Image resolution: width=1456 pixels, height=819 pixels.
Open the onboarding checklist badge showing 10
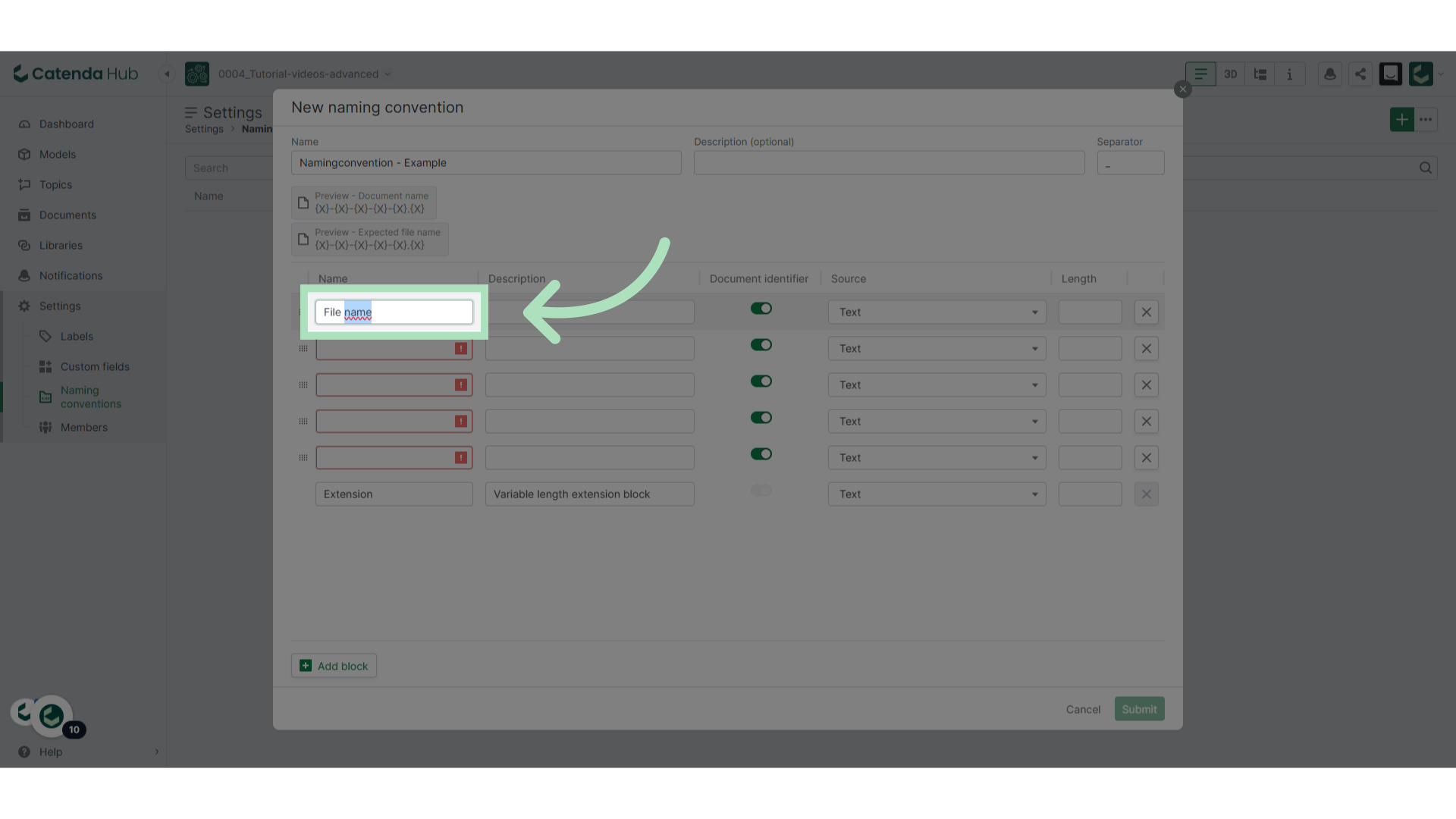click(x=74, y=730)
